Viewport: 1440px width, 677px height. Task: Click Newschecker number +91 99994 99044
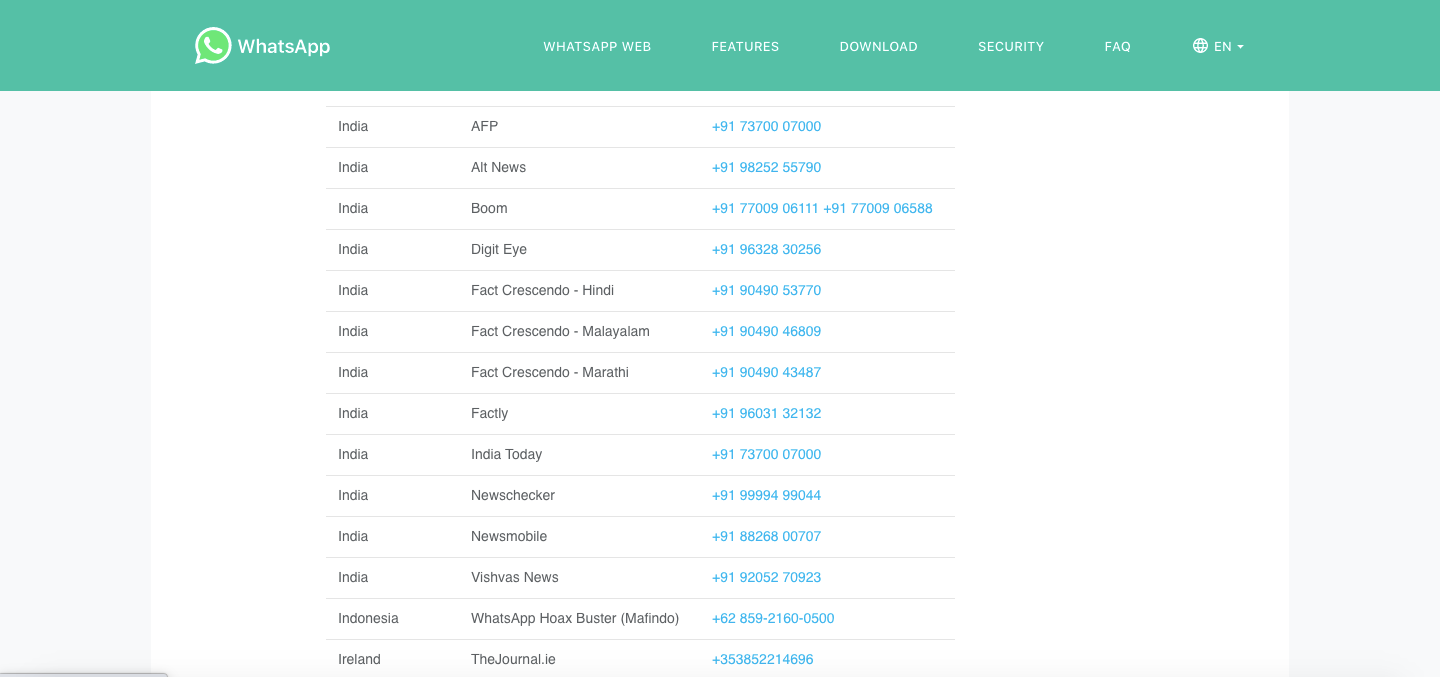[766, 495]
